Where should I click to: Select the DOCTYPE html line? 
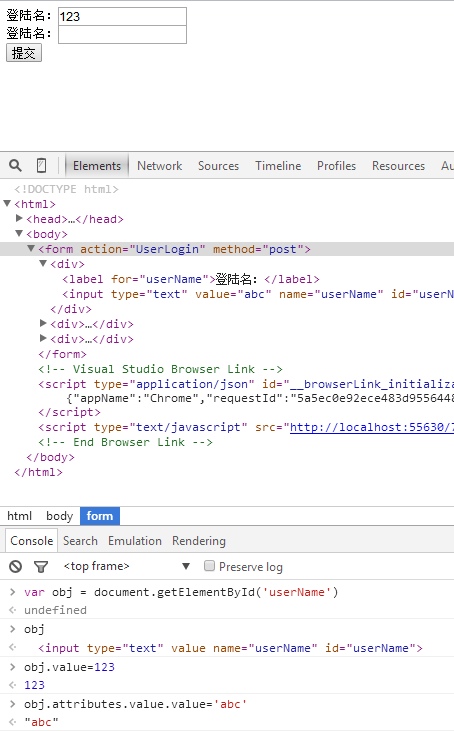point(66,189)
